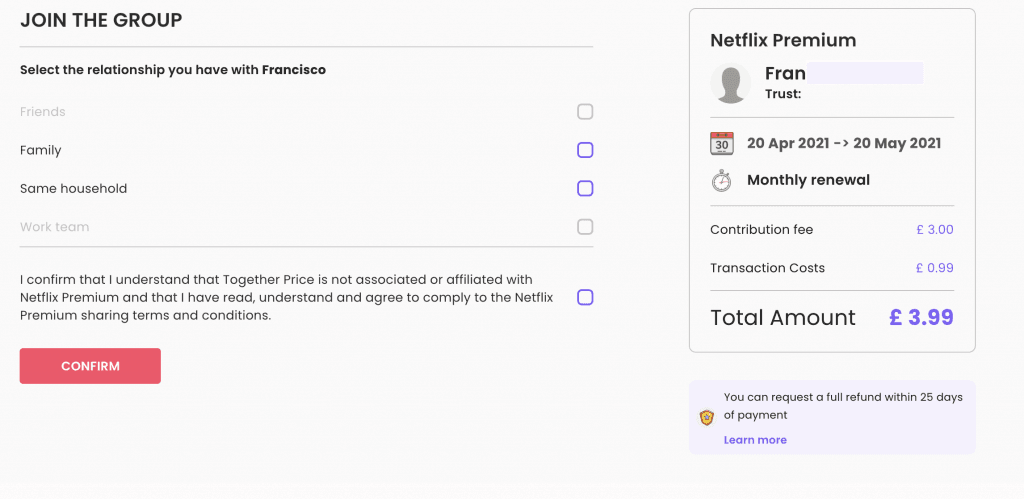This screenshot has width=1024, height=499.
Task: Click the red CONFIRM button
Action: point(90,366)
